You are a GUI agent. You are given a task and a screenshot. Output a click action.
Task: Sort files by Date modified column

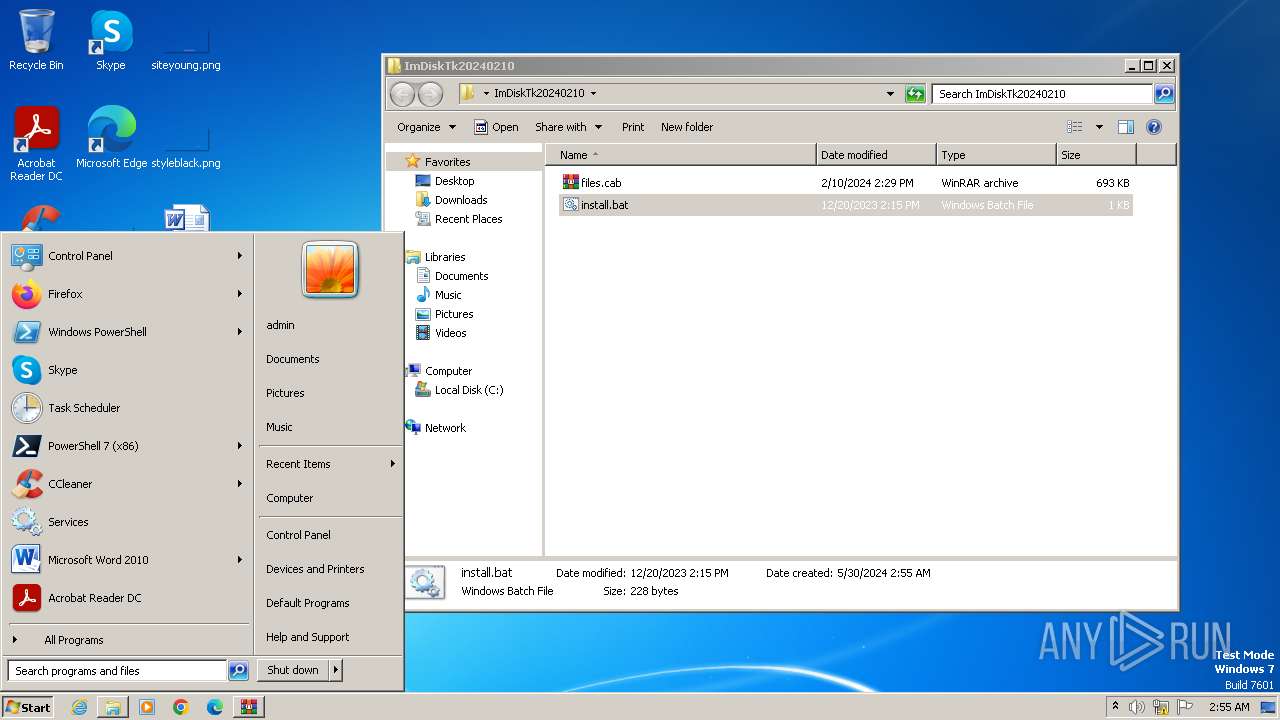(x=876, y=155)
